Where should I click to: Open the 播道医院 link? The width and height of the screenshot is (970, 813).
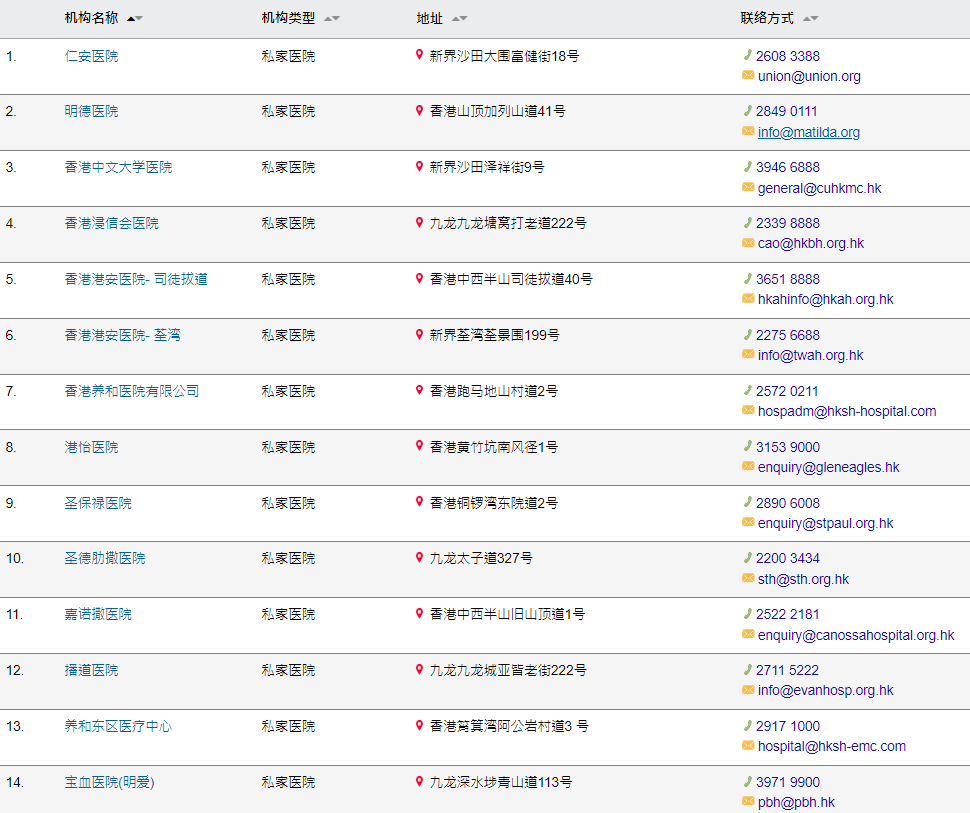point(92,671)
